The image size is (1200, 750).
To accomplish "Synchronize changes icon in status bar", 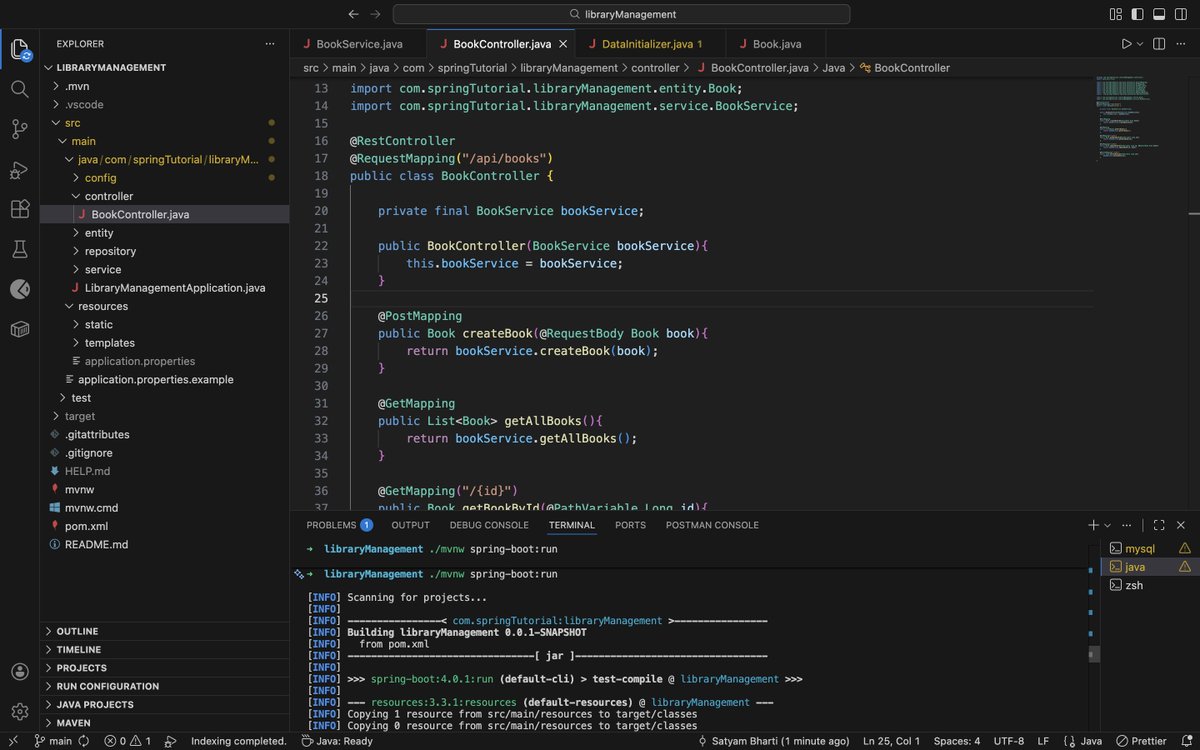I will pyautogui.click(x=83, y=741).
